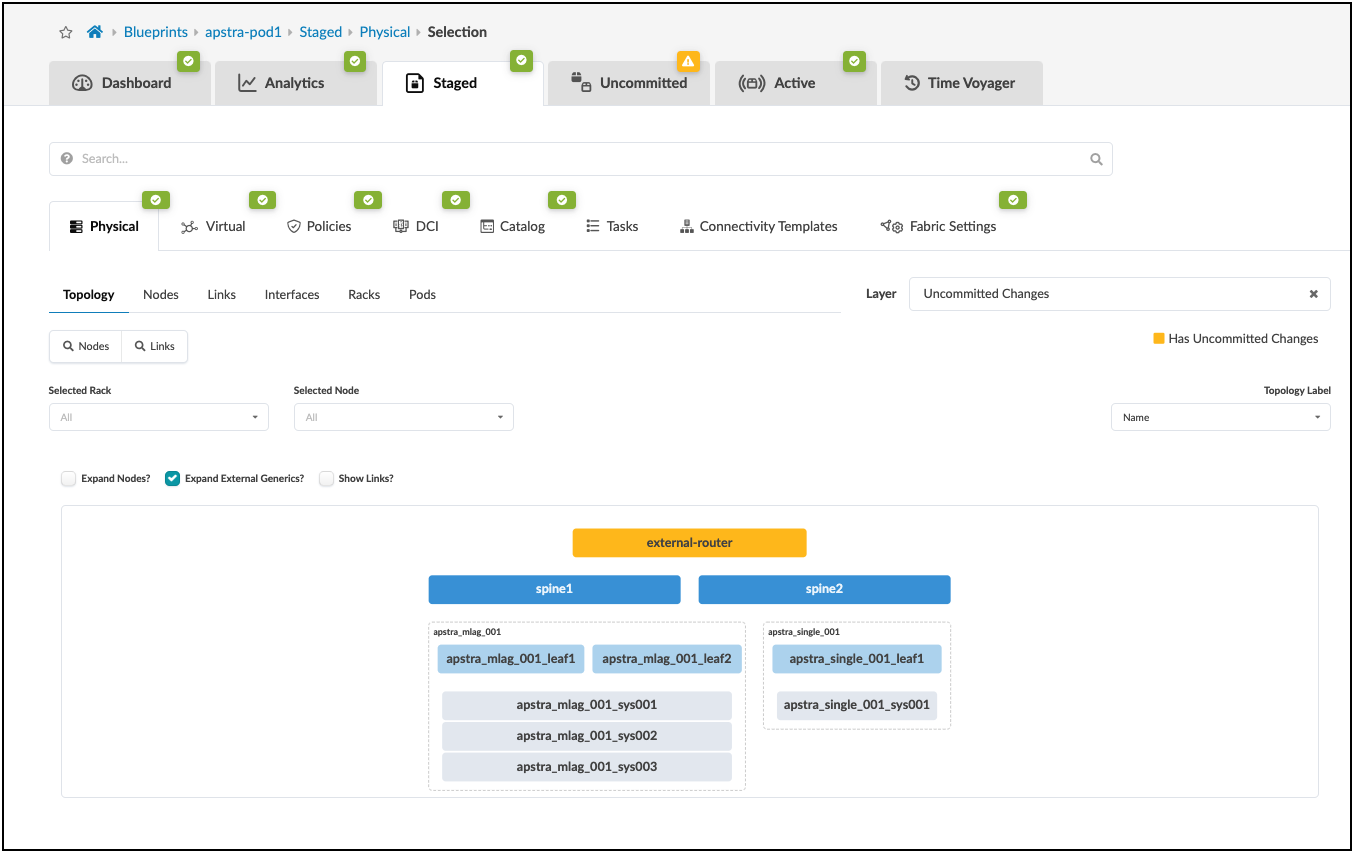Select the spine1 node in topology
Image resolution: width=1354 pixels, height=853 pixels.
click(554, 589)
